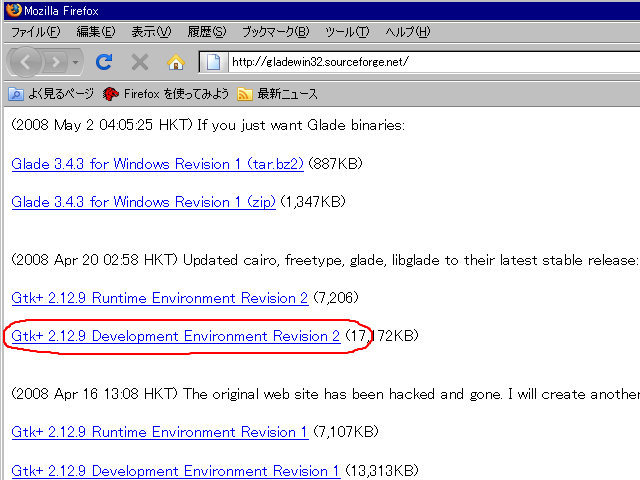Click the Back navigation arrow button

point(25,62)
